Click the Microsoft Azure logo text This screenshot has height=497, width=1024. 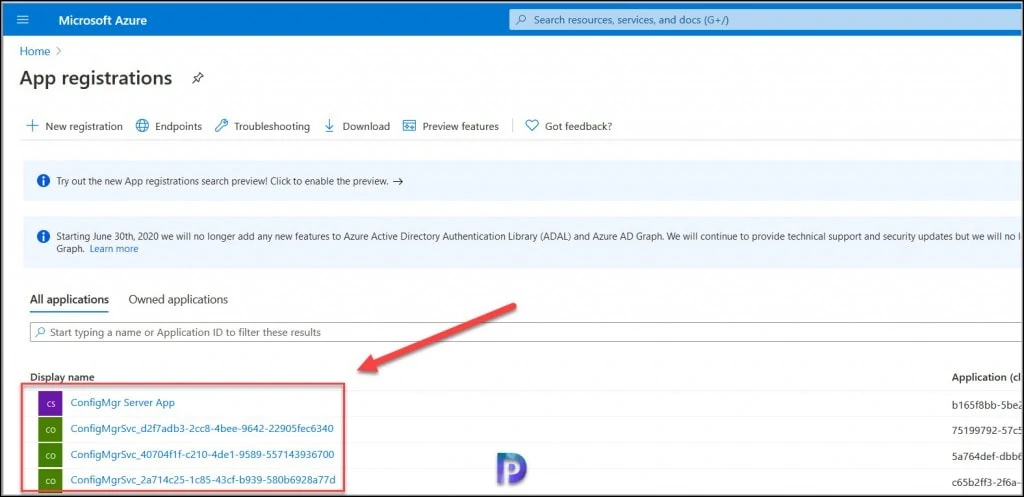pos(103,20)
